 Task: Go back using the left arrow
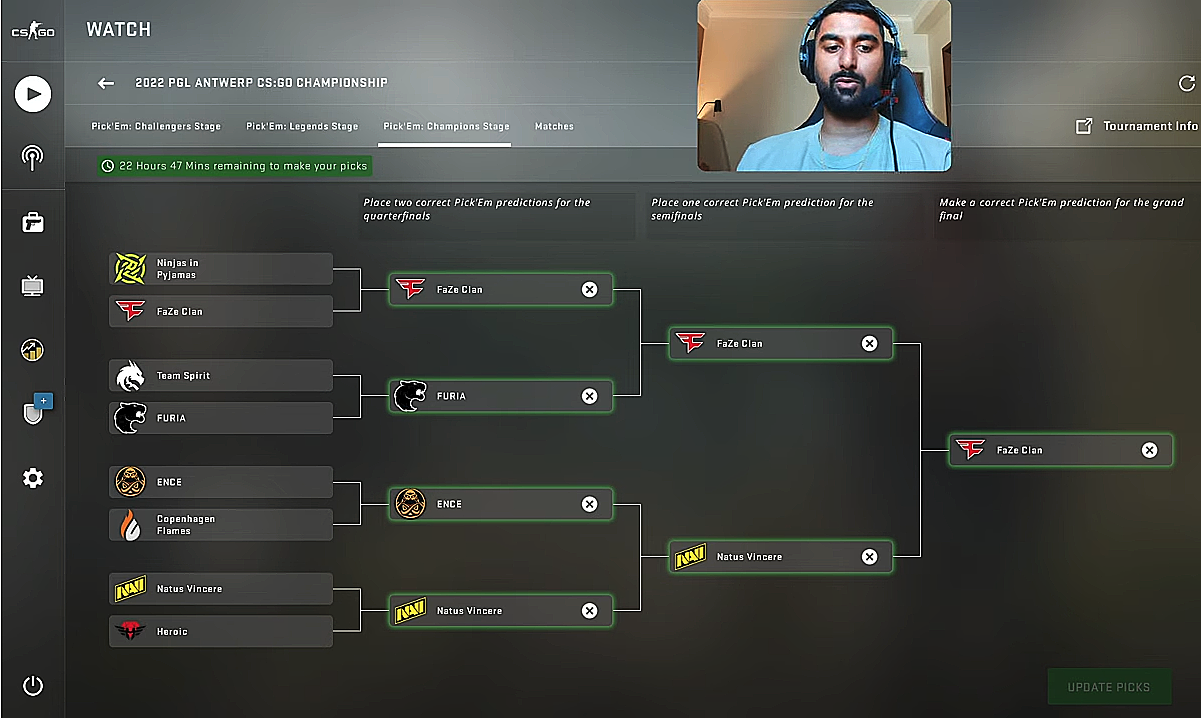[106, 83]
